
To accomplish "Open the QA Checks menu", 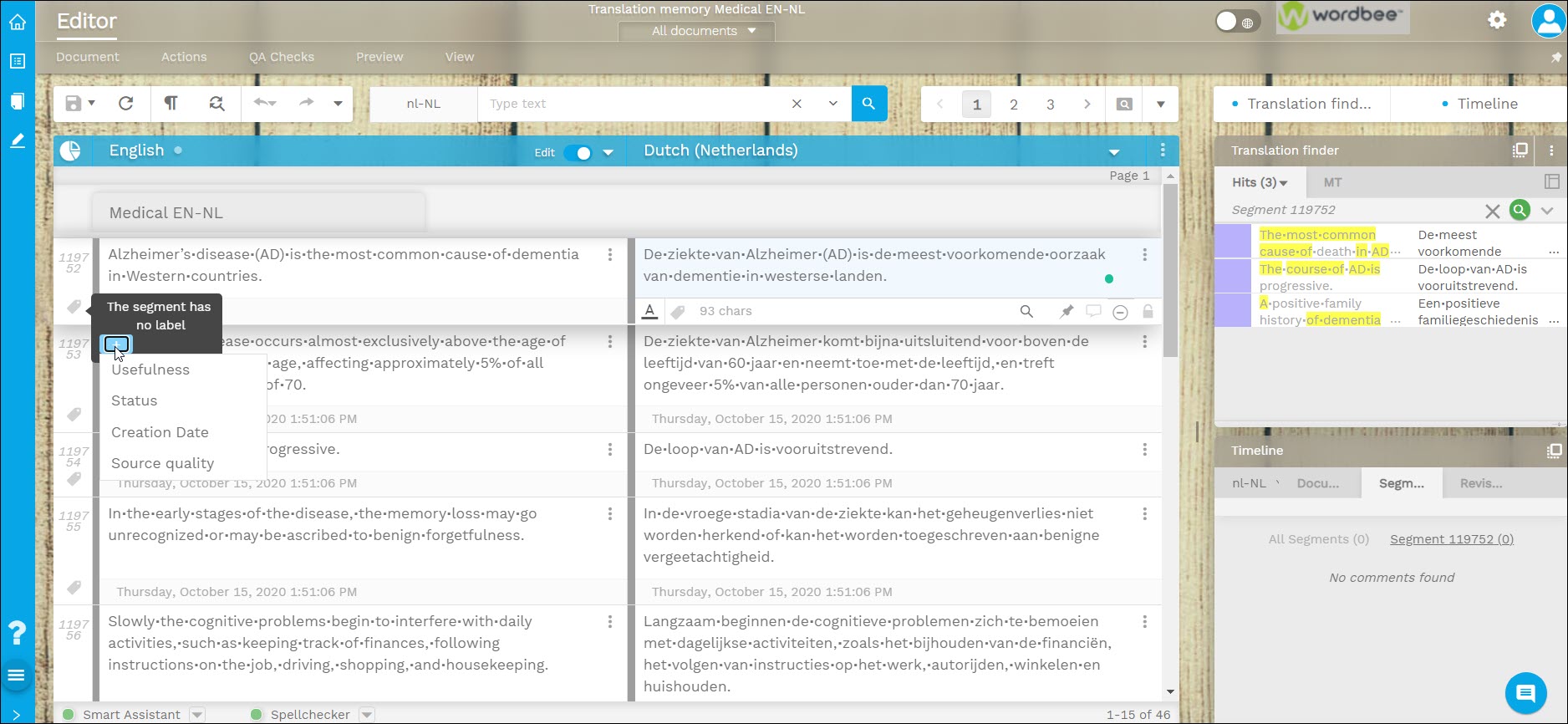I will pos(281,57).
